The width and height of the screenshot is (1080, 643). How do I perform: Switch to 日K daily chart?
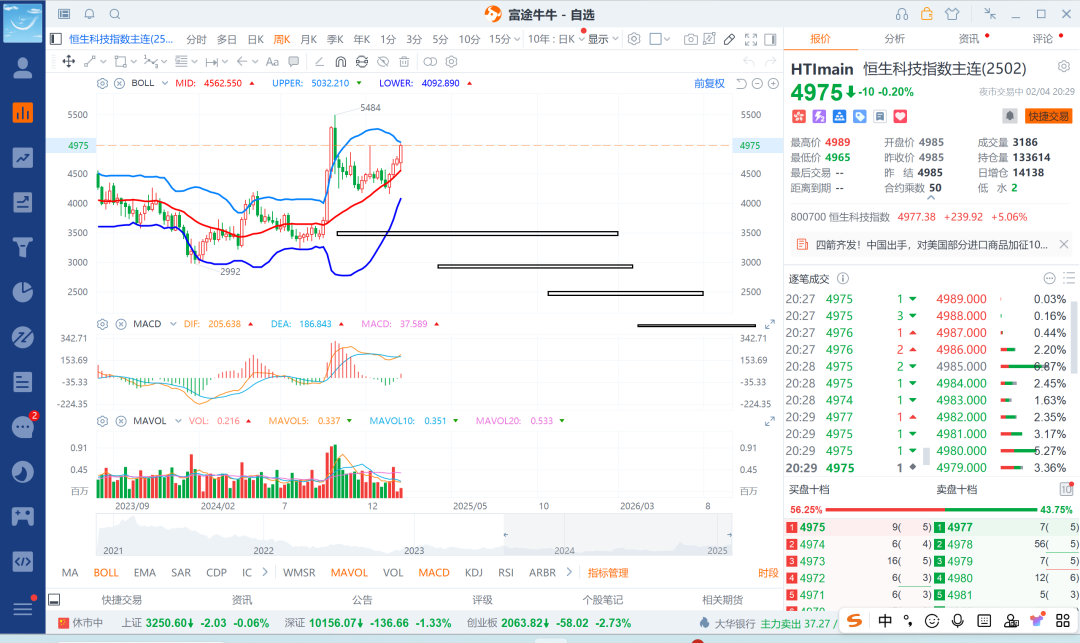click(x=256, y=39)
